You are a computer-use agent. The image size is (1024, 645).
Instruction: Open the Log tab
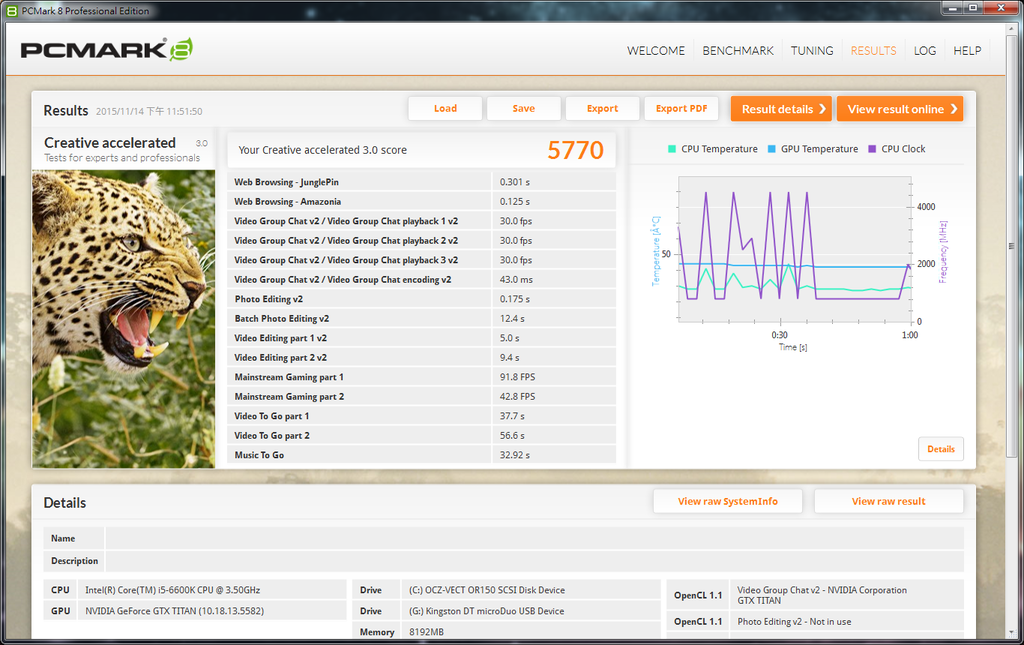(925, 51)
